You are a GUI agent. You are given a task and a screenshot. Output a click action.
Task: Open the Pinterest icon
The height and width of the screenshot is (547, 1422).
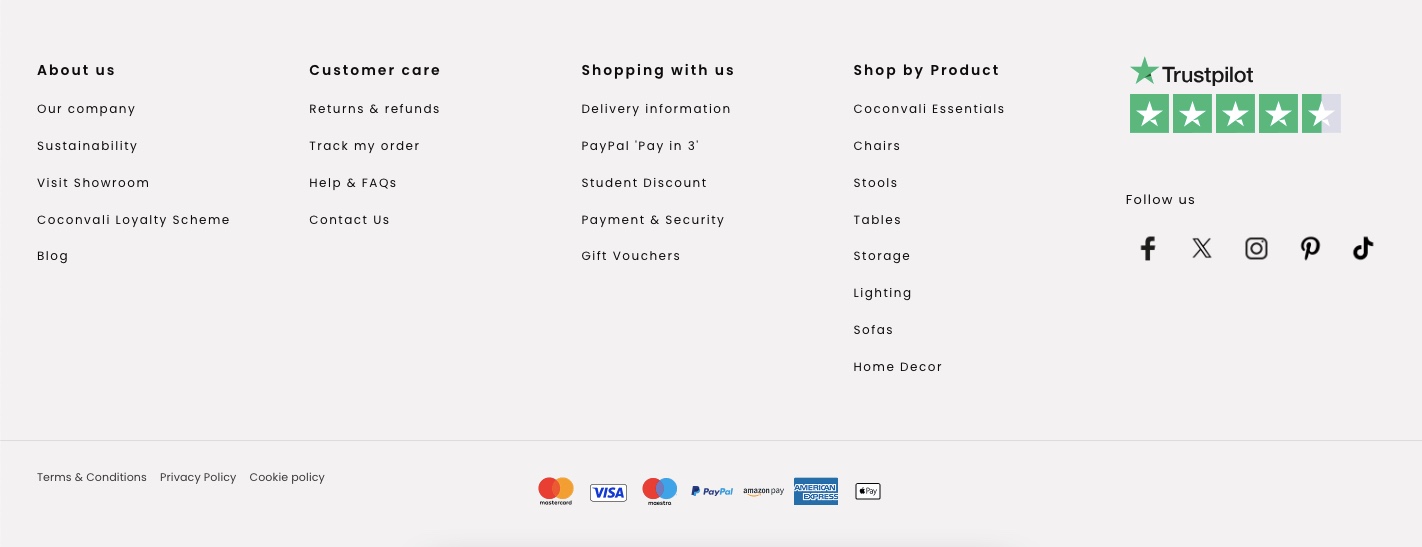pyautogui.click(x=1310, y=249)
